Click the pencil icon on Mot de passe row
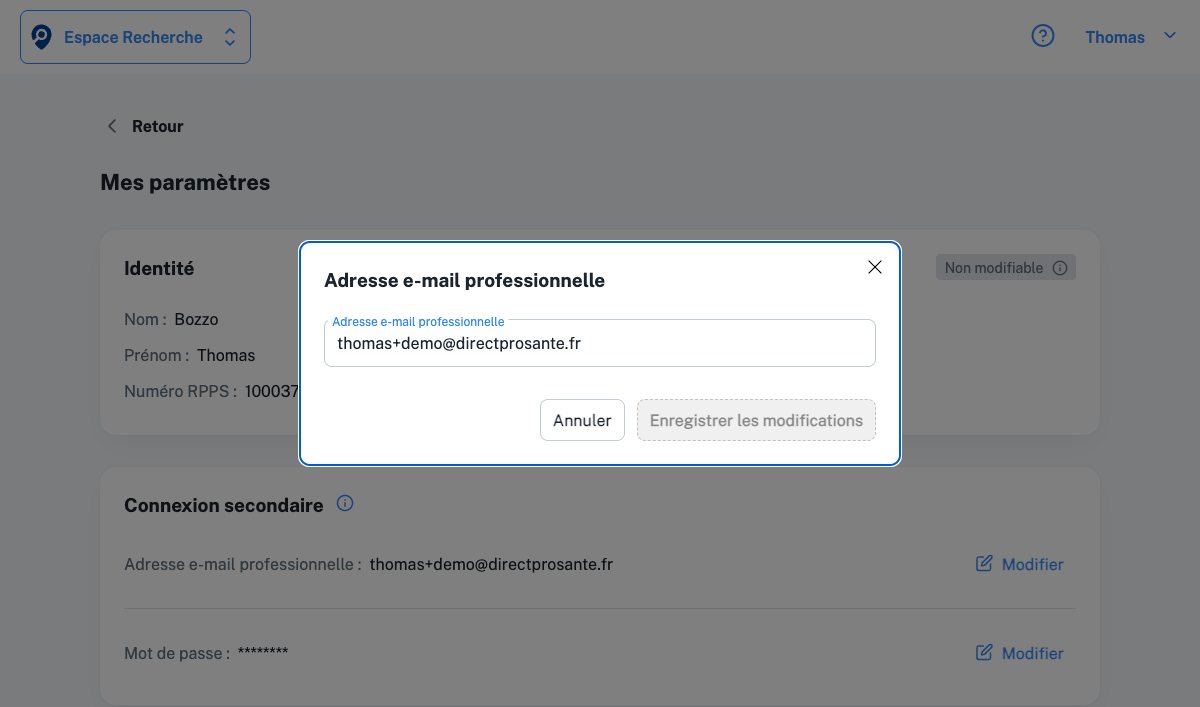Screen dimensions: 1200x707 (984, 653)
